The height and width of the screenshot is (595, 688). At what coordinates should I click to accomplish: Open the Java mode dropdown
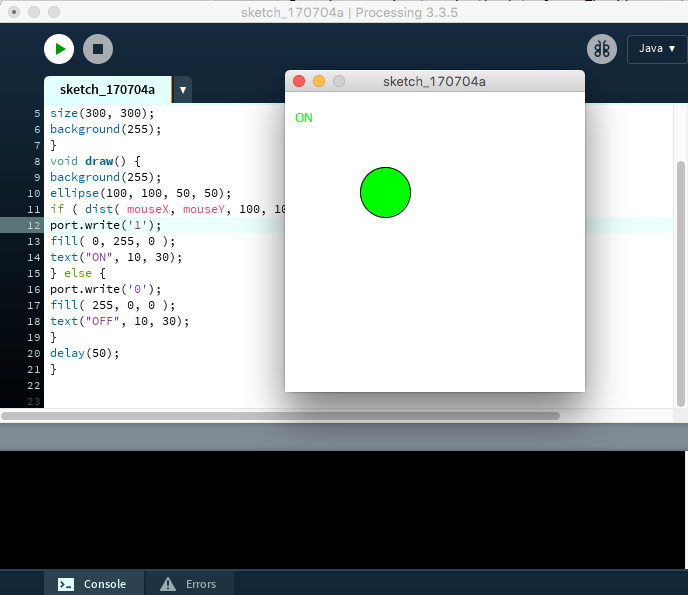[x=657, y=49]
